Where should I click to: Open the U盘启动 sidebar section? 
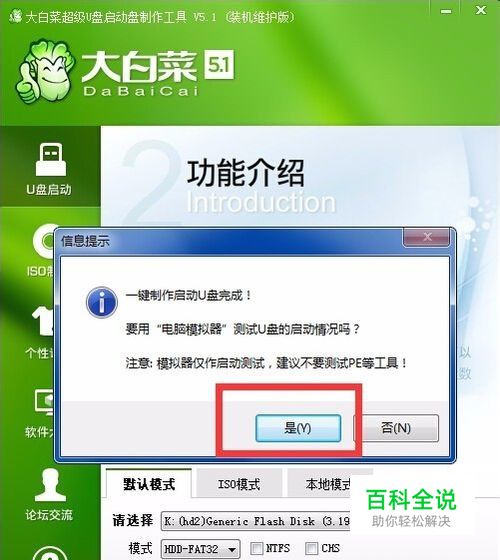[50, 169]
